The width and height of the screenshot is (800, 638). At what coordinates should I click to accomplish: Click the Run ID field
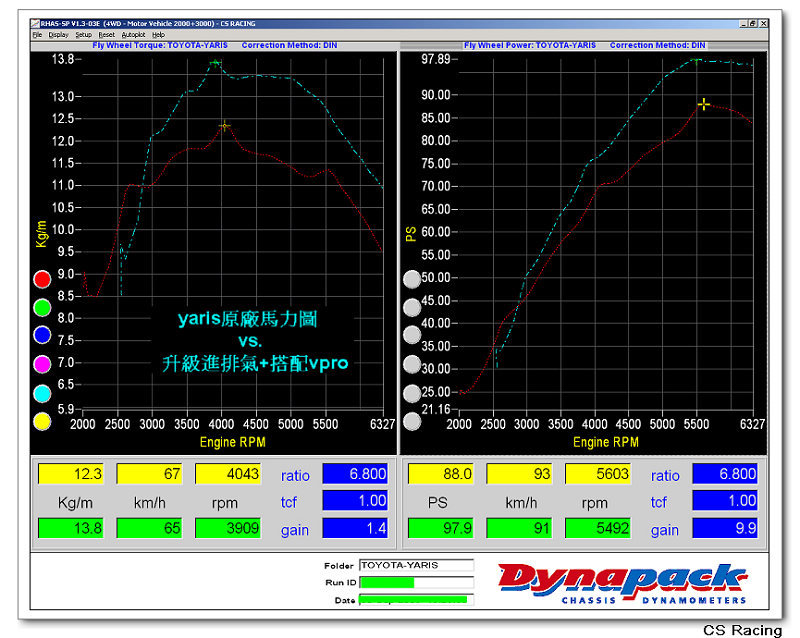point(416,582)
